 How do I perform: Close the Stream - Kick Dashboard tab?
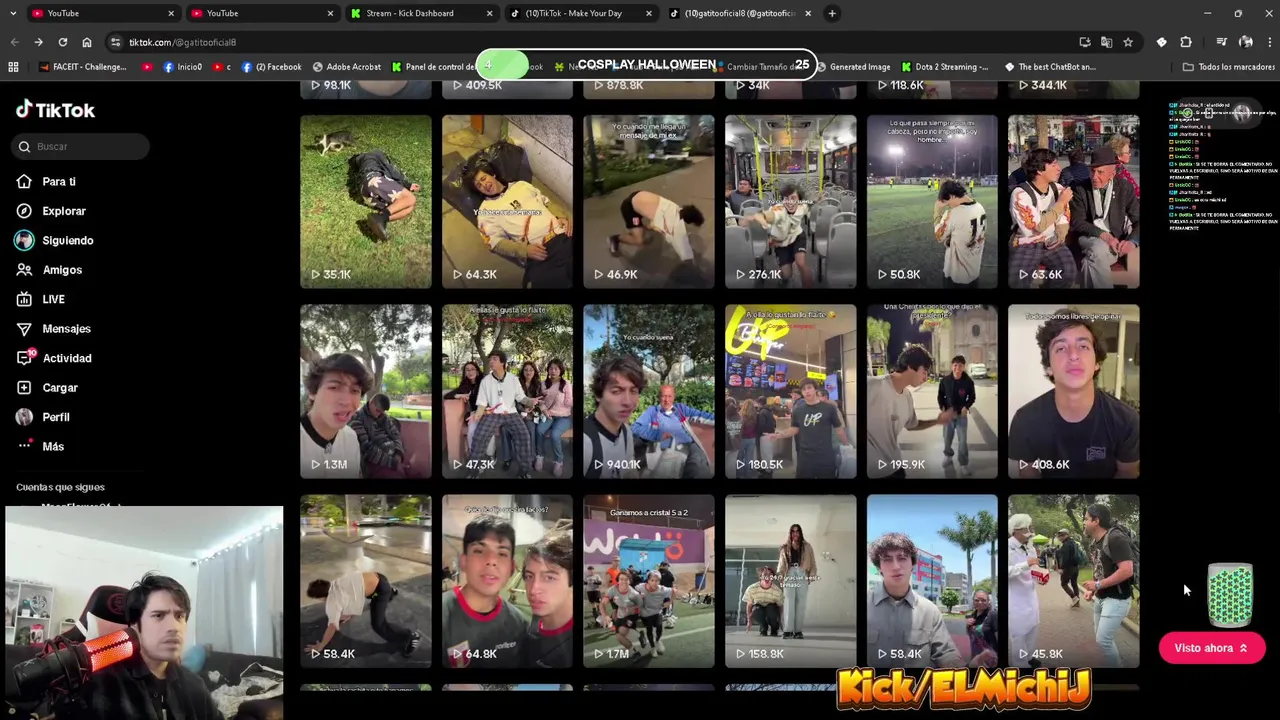coord(489,13)
